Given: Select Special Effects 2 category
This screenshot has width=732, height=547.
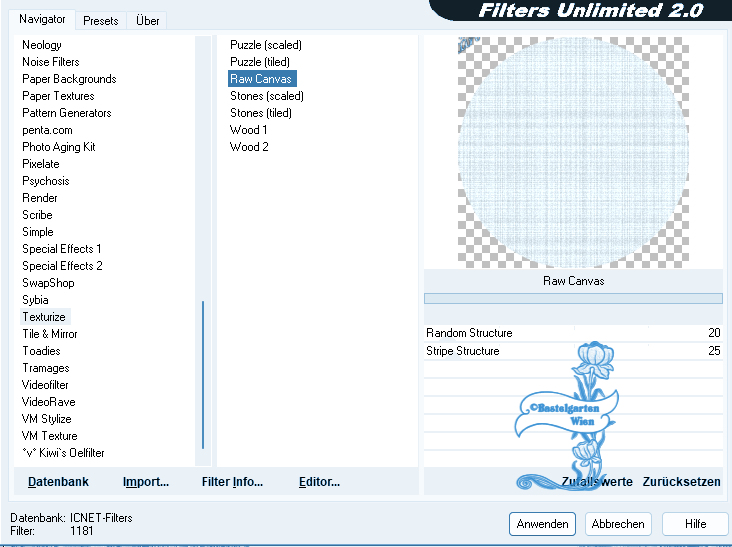Looking at the screenshot, I should pyautogui.click(x=62, y=266).
